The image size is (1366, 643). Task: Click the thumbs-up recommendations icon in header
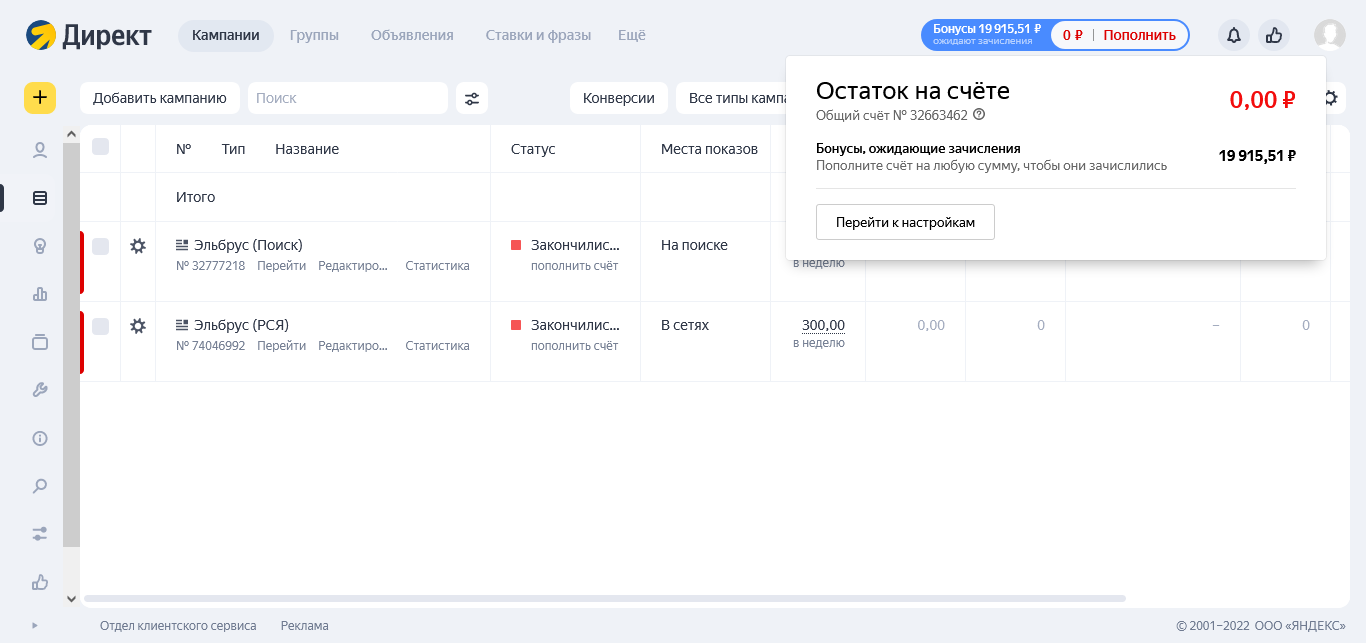(1274, 35)
